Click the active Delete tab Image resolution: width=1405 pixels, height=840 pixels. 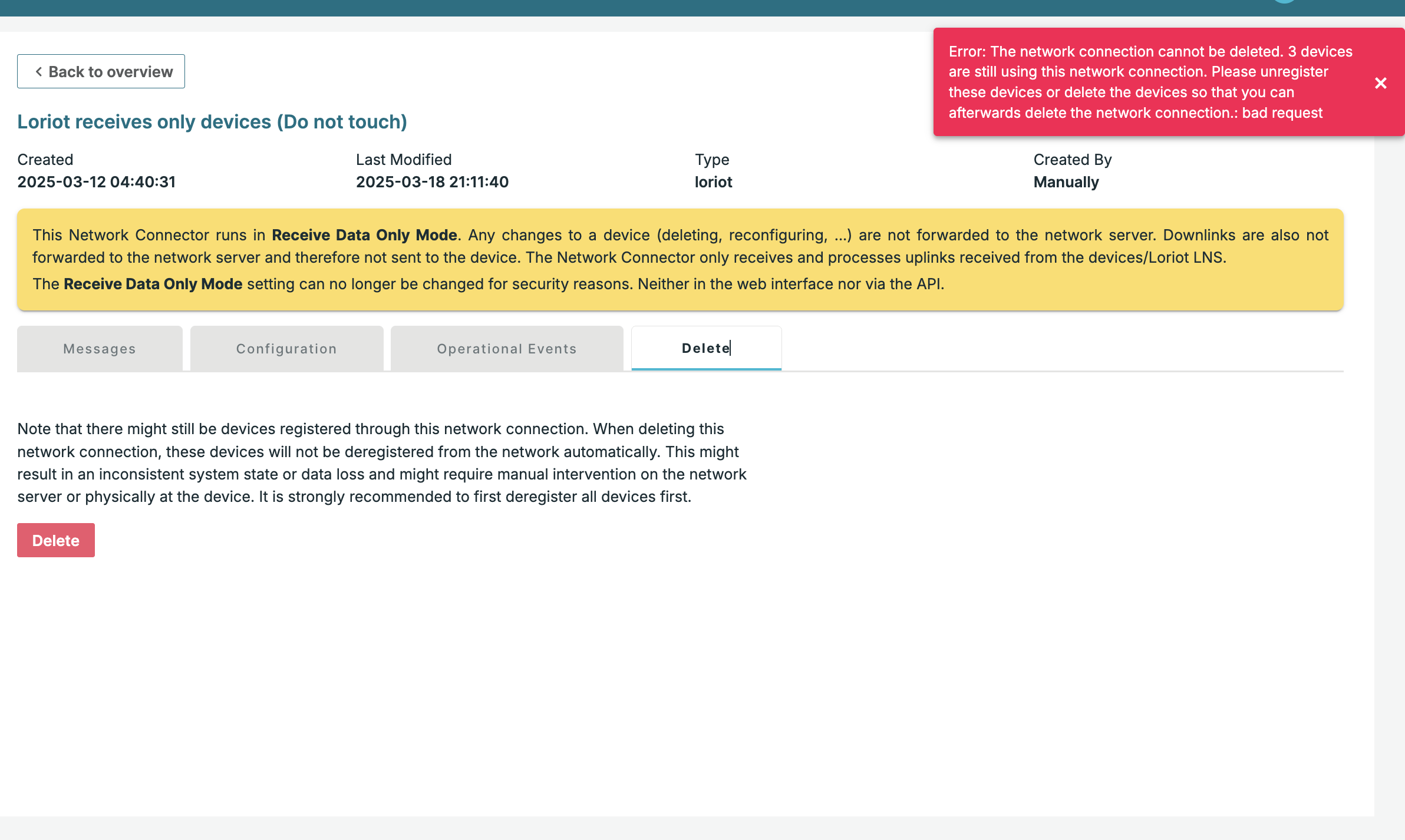pos(706,348)
